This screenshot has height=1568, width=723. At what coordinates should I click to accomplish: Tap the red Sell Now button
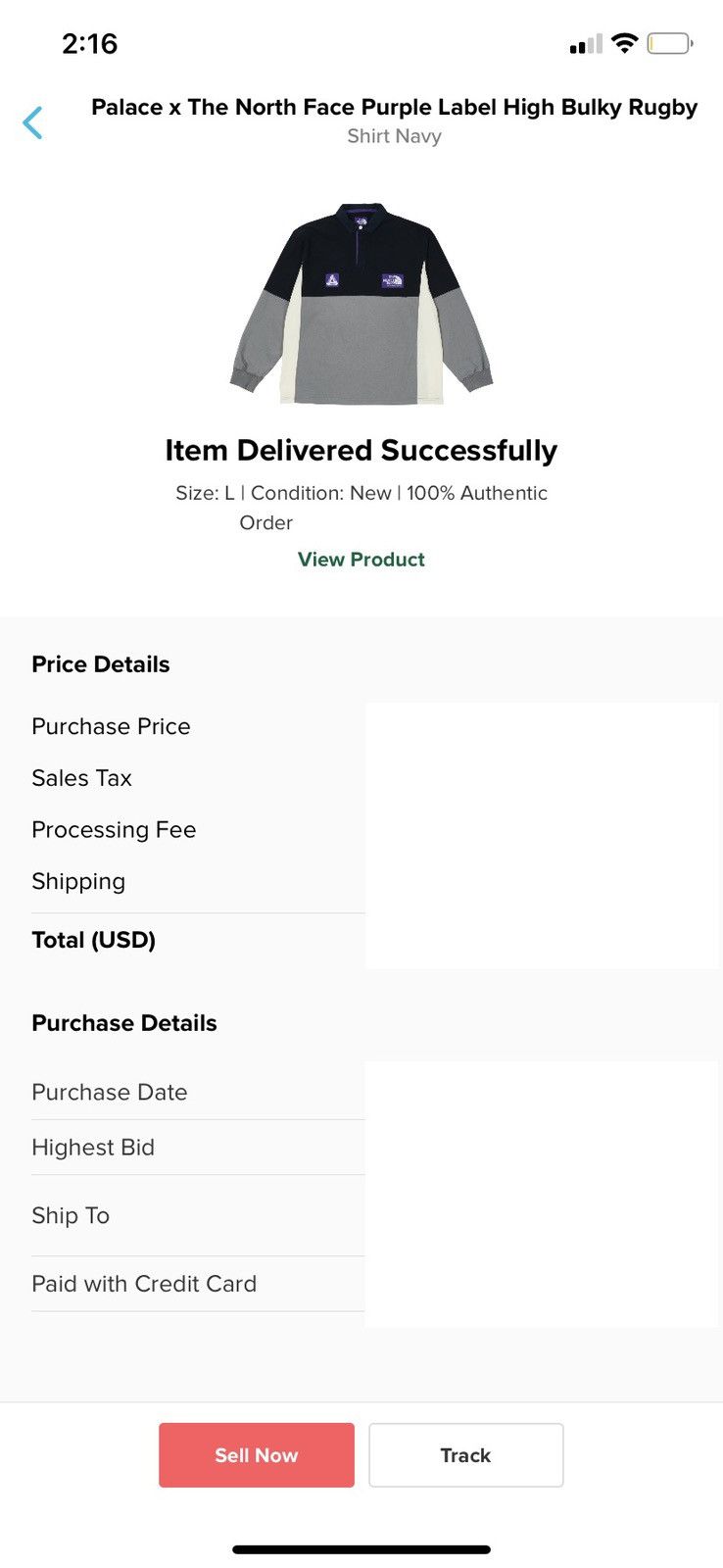257,1455
